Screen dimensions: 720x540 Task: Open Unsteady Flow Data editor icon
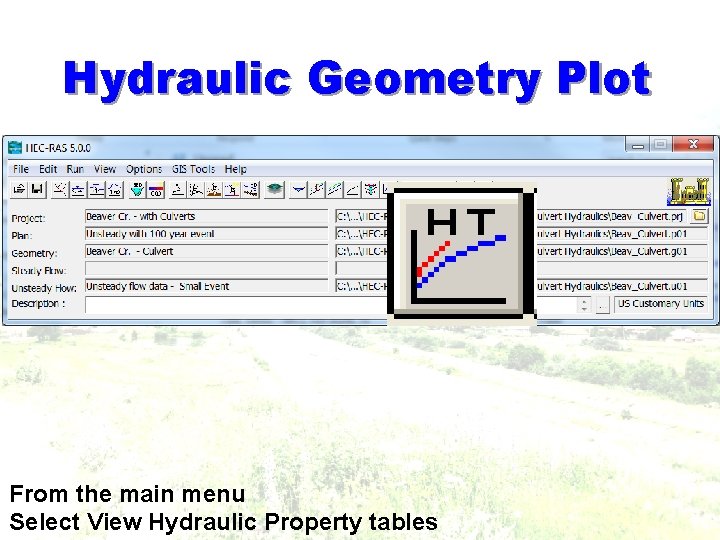pos(115,189)
